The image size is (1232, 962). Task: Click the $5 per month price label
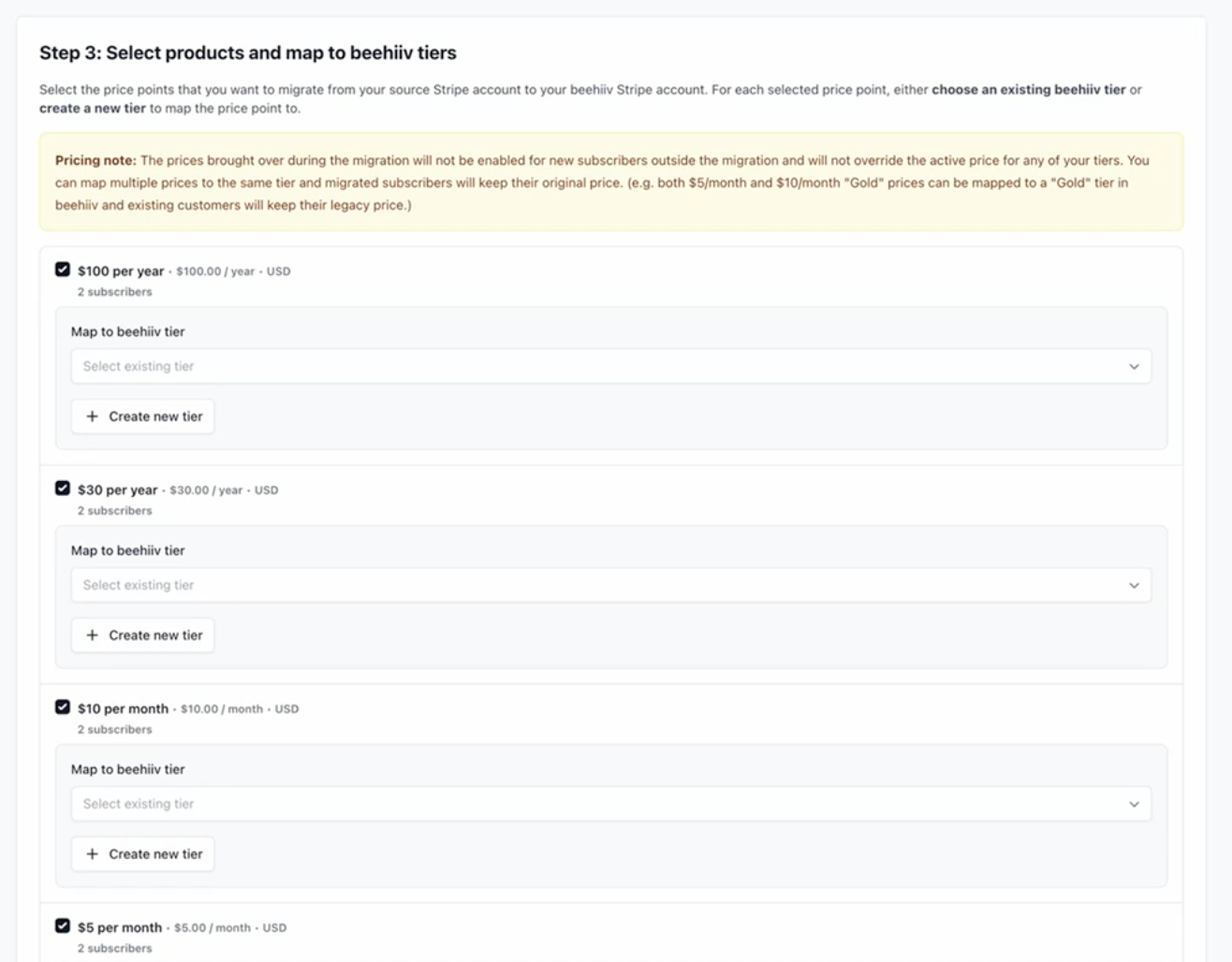120,928
